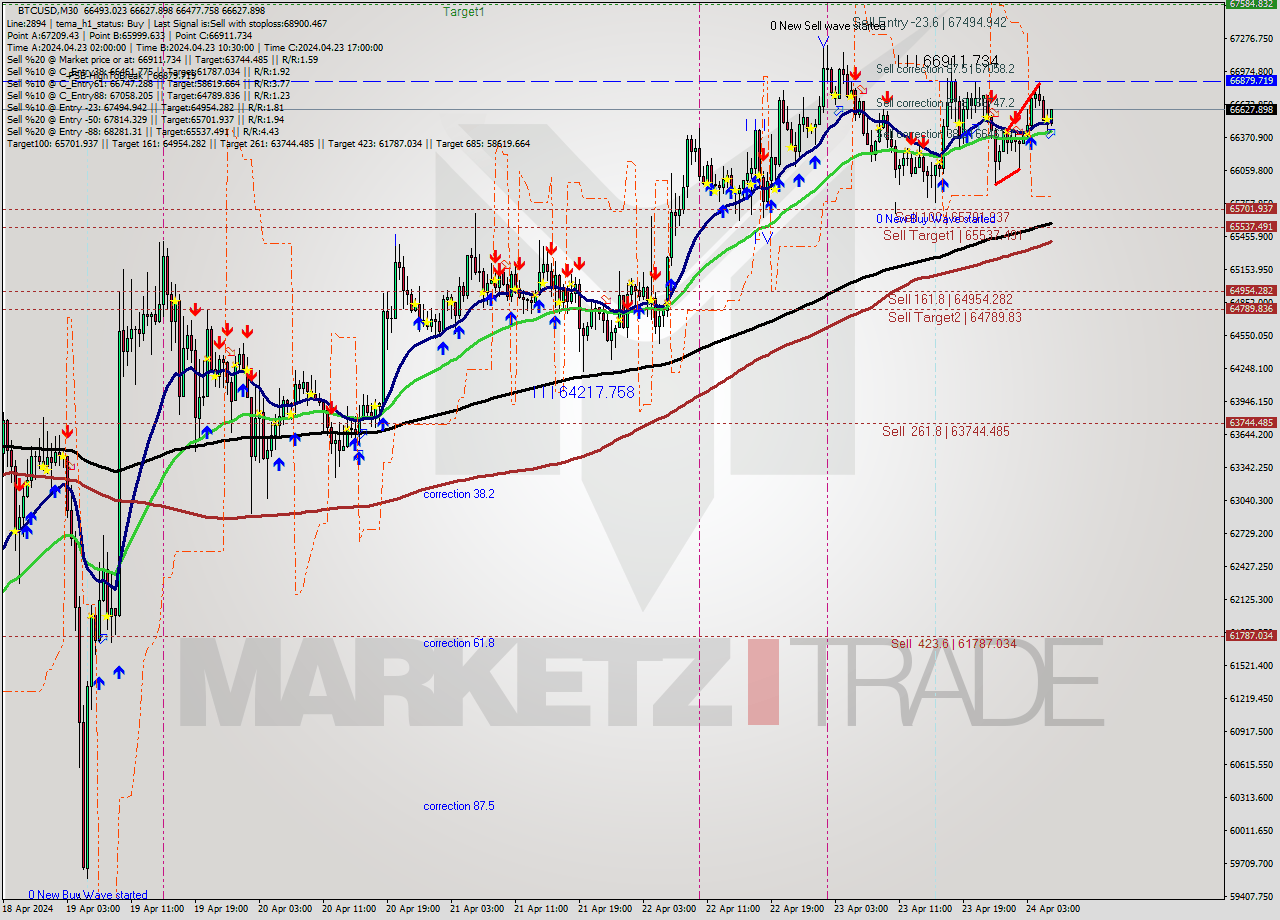Select '21 Apr 03:00' on time axis
This screenshot has width=1280, height=920.
tap(476, 909)
